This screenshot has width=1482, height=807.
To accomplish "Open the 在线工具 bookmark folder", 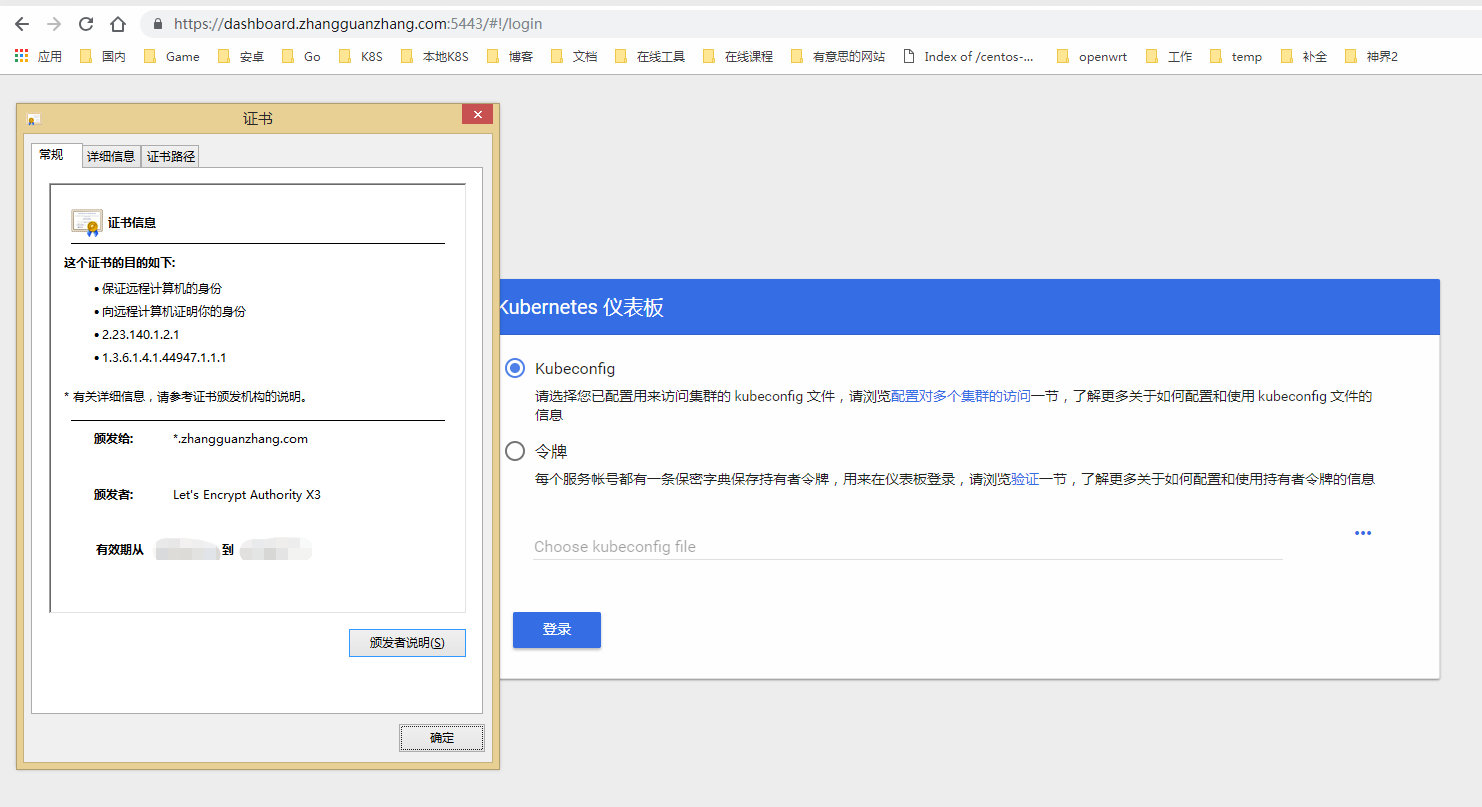I will click(x=649, y=57).
